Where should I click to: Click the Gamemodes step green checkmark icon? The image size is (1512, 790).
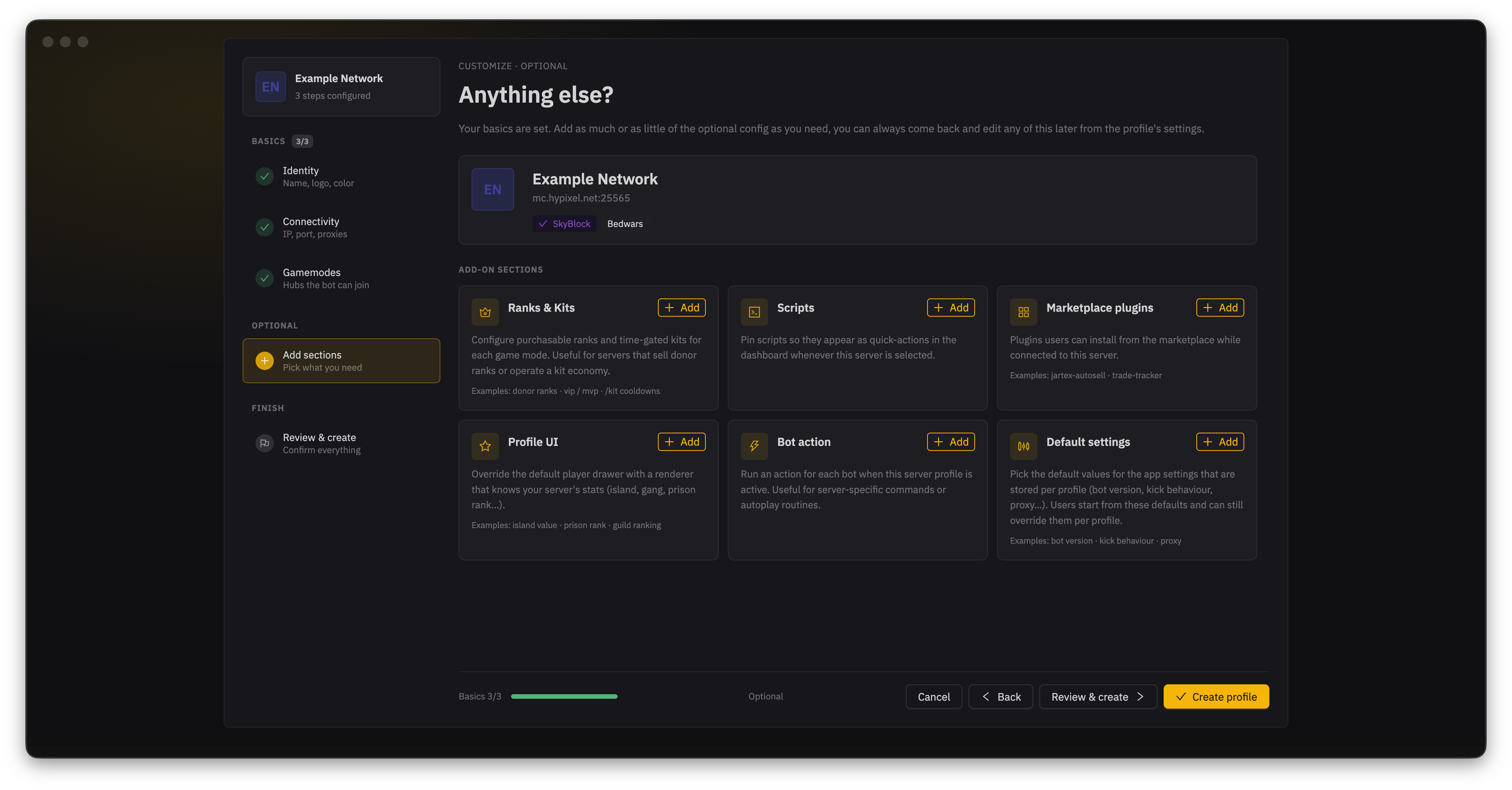[265, 278]
